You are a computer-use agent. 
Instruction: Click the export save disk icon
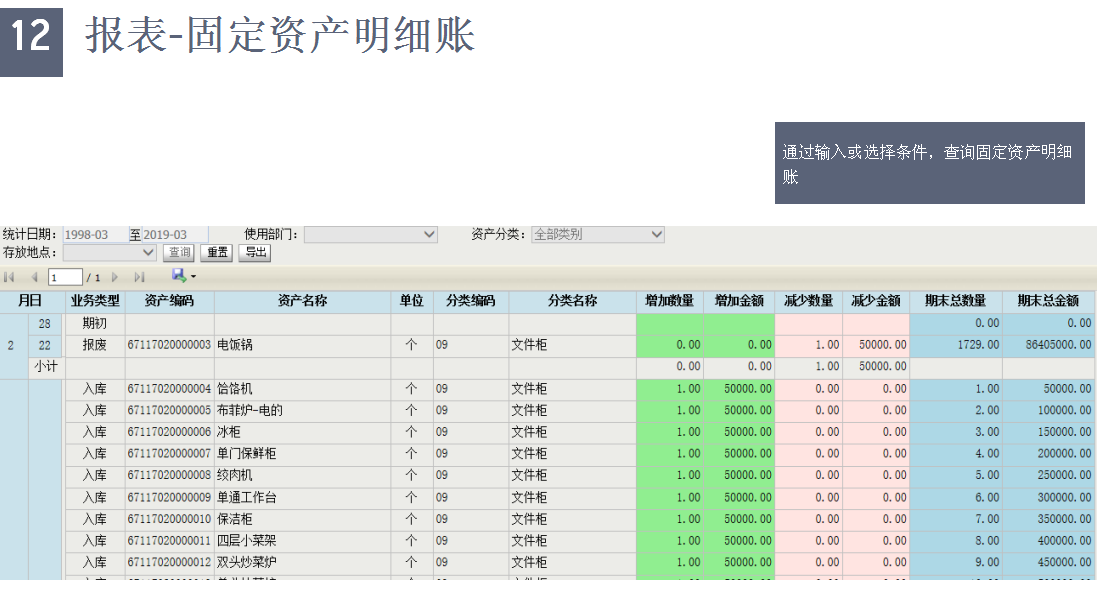click(179, 276)
